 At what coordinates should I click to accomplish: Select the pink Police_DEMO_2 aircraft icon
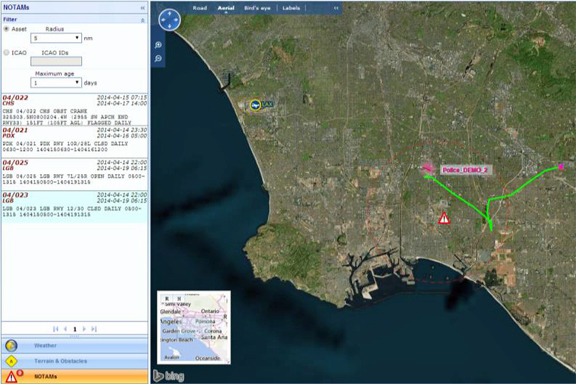pos(428,169)
